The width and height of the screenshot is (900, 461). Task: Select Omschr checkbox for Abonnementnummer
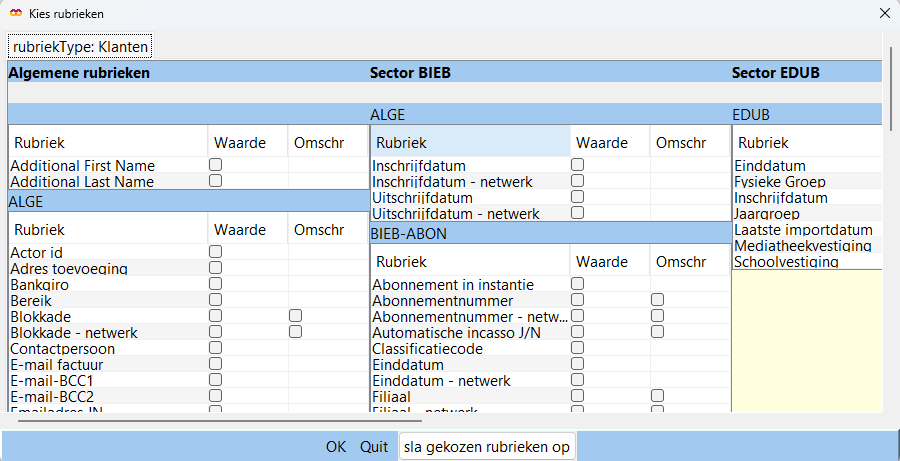tap(657, 300)
